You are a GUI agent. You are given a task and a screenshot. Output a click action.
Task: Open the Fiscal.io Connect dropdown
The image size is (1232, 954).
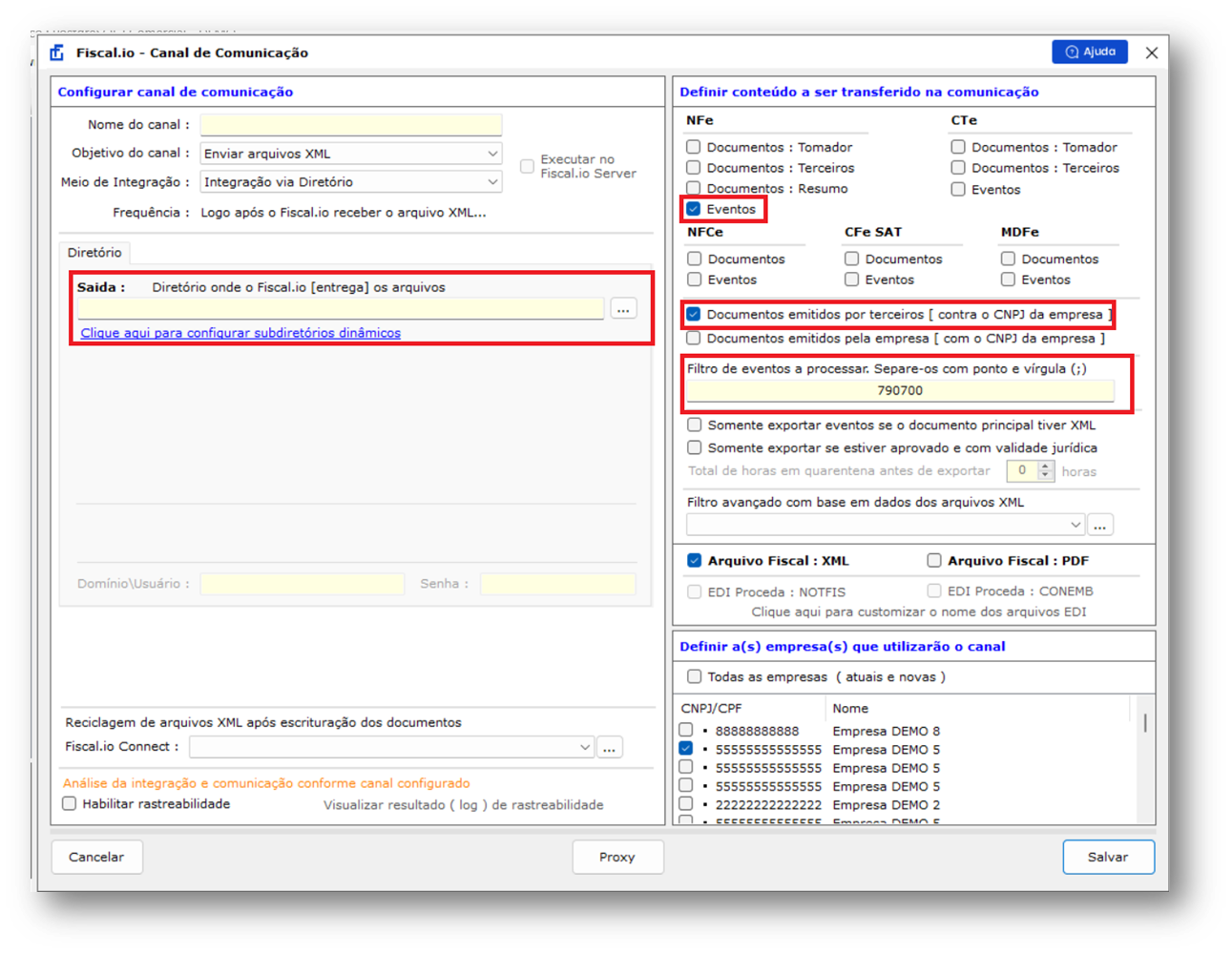(392, 747)
